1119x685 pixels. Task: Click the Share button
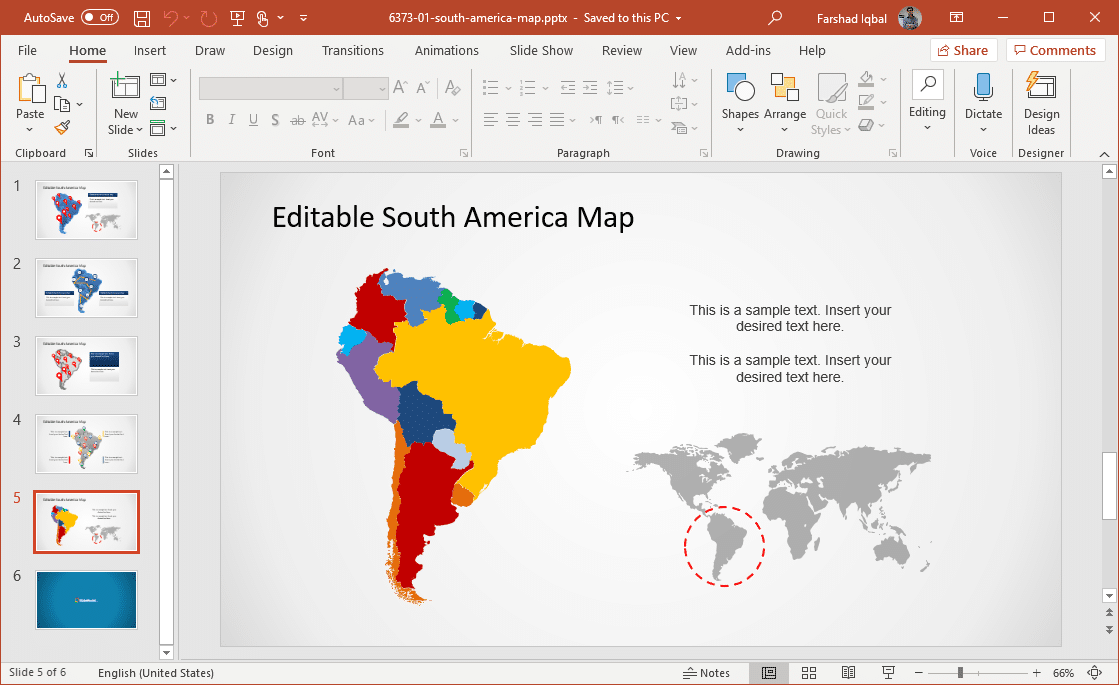pos(963,51)
